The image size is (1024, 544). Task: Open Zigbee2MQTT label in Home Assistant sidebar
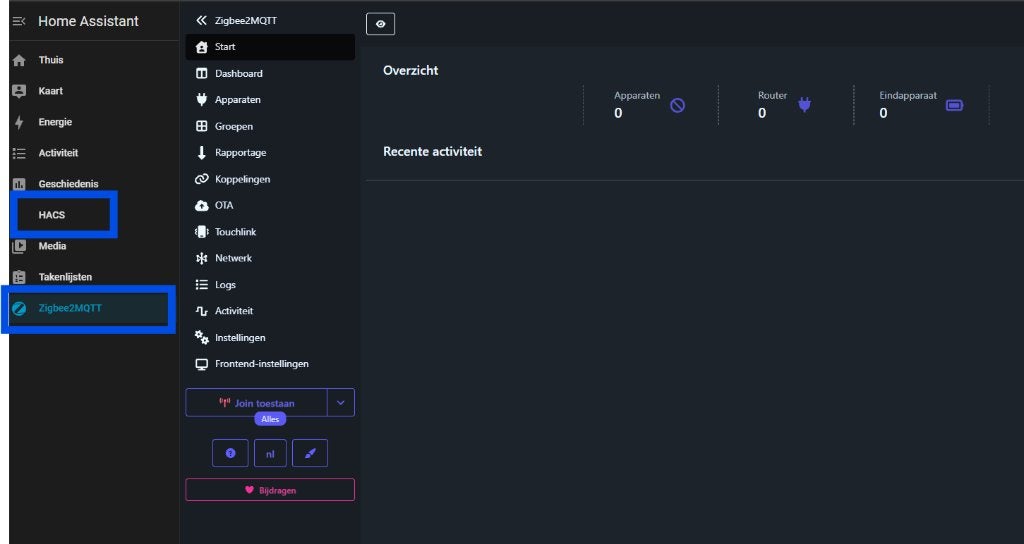click(x=70, y=308)
